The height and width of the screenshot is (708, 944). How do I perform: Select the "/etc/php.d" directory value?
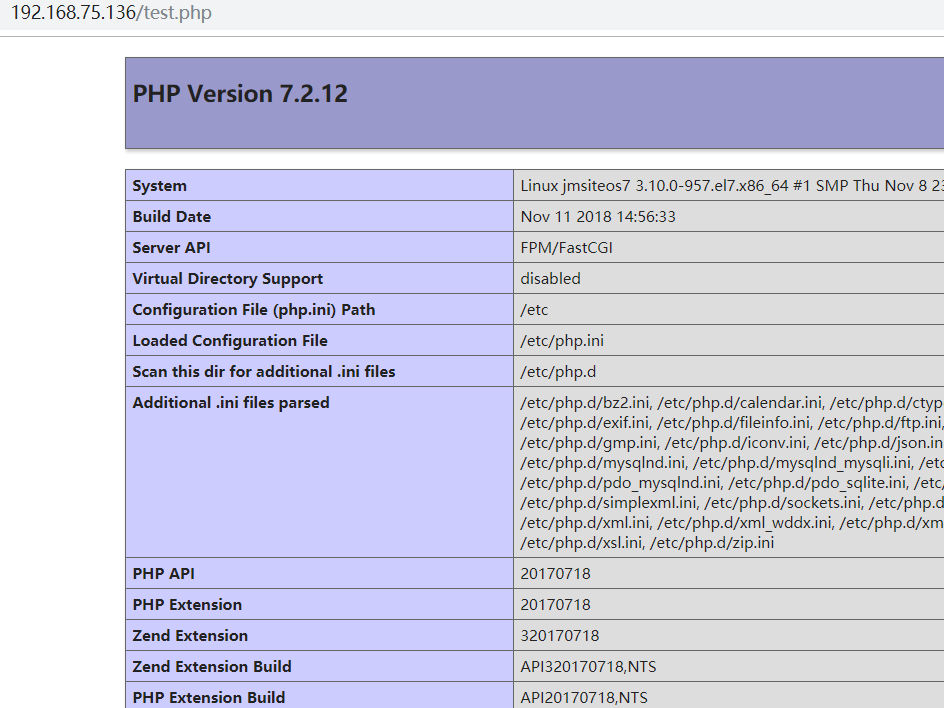point(558,371)
